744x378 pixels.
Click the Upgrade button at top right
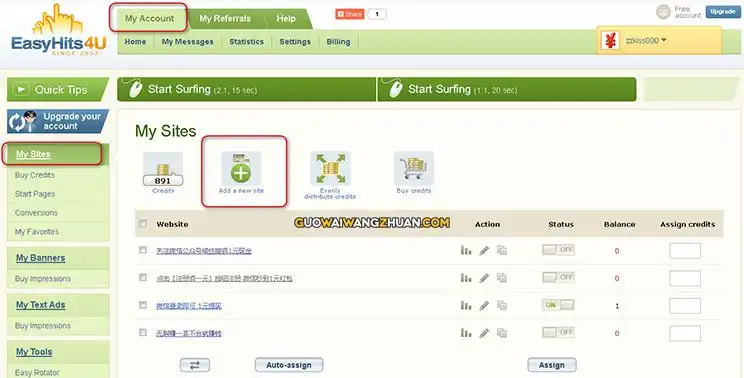point(723,12)
